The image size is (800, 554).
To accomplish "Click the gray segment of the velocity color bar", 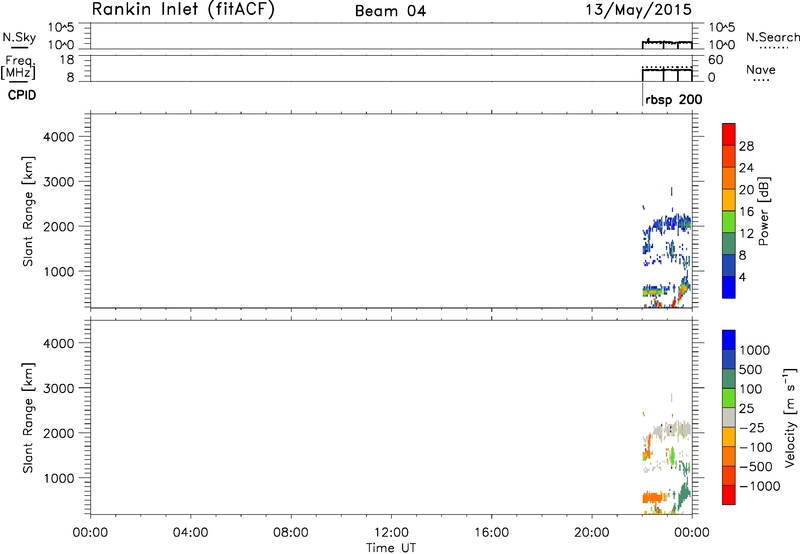I will (x=729, y=417).
